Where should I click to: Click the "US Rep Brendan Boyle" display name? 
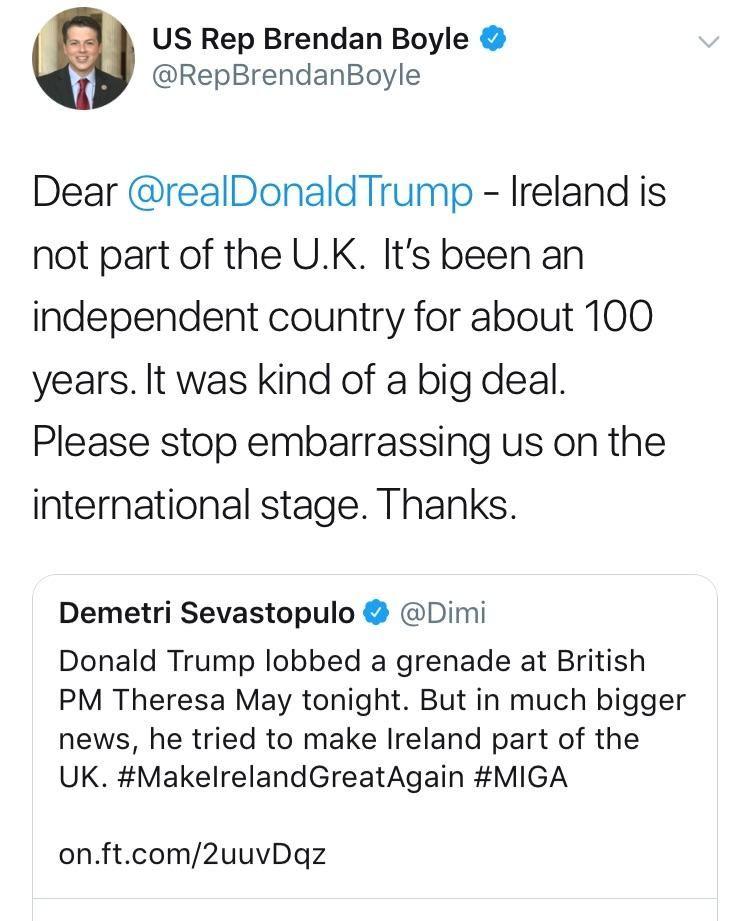(x=310, y=39)
